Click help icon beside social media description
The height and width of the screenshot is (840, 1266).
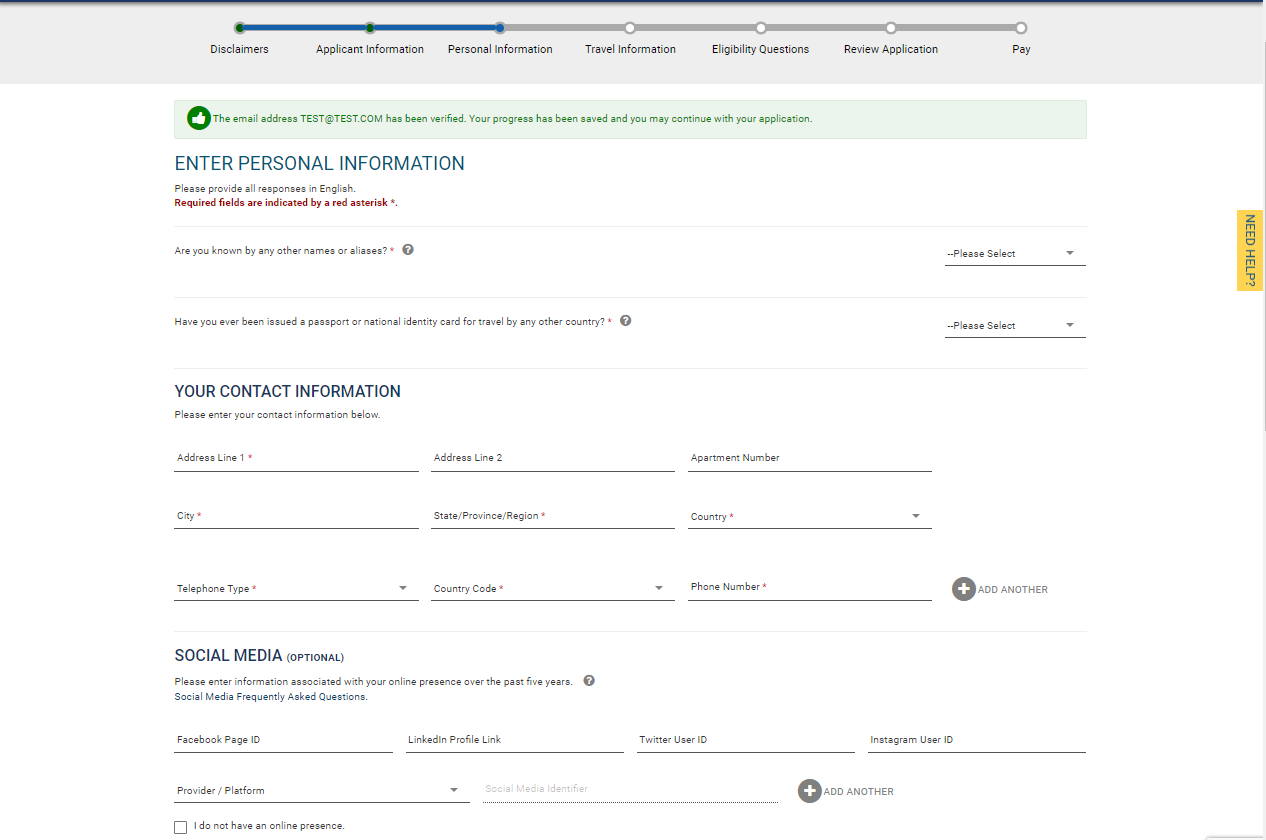589,681
